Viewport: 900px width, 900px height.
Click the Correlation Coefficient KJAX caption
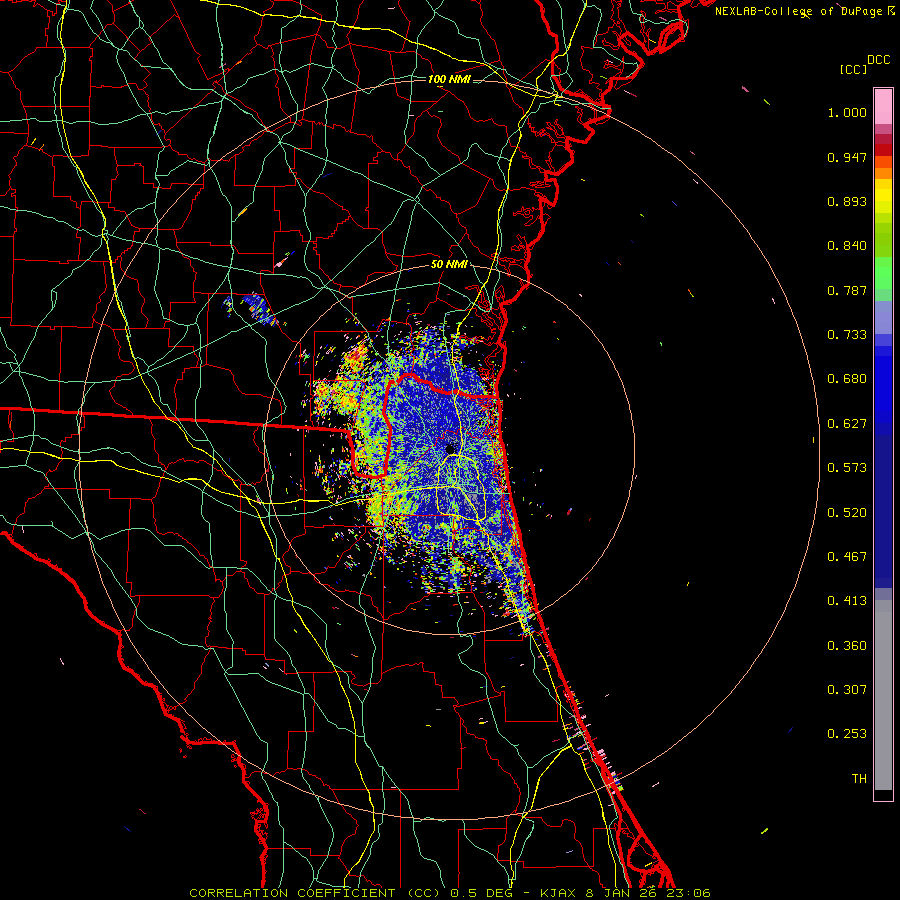450,893
